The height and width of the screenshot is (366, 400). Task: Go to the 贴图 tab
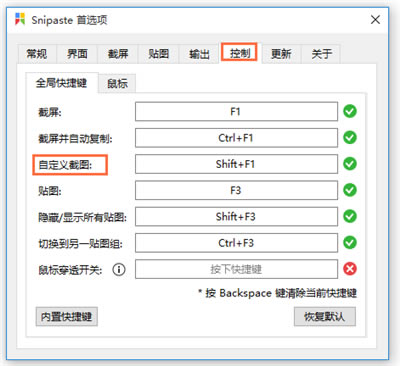pos(158,54)
